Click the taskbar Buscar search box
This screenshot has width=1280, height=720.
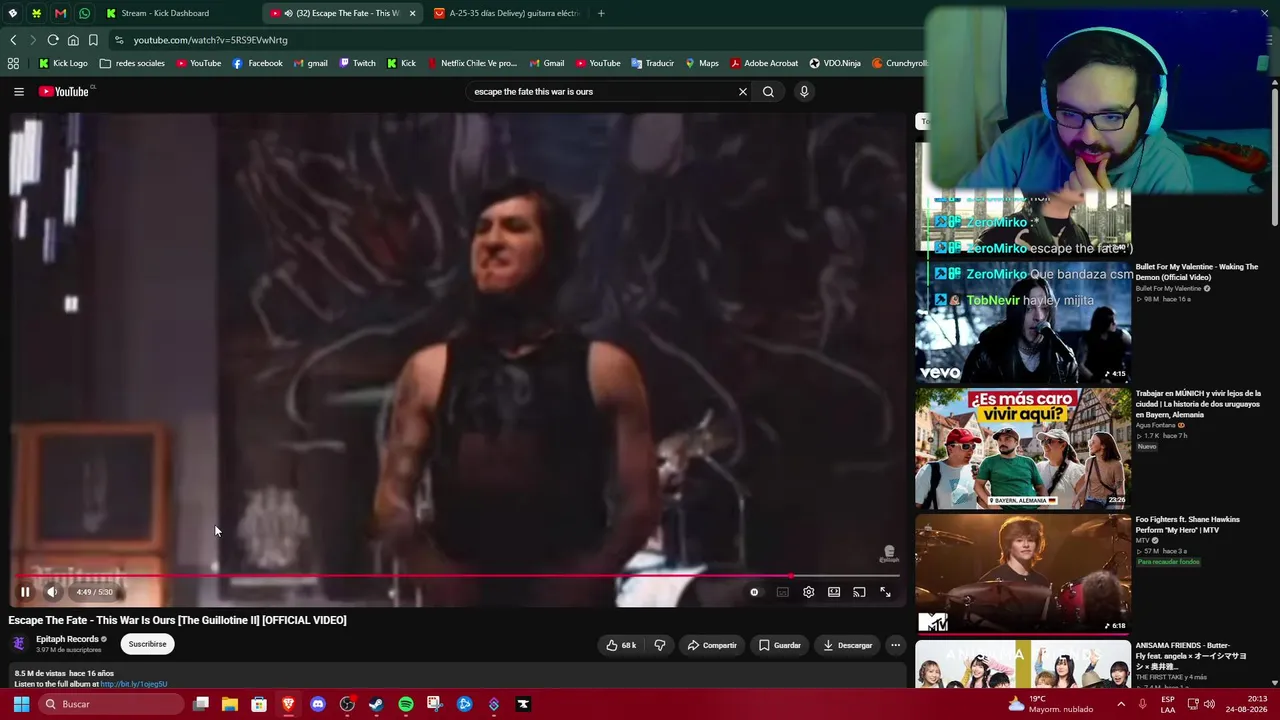112,704
